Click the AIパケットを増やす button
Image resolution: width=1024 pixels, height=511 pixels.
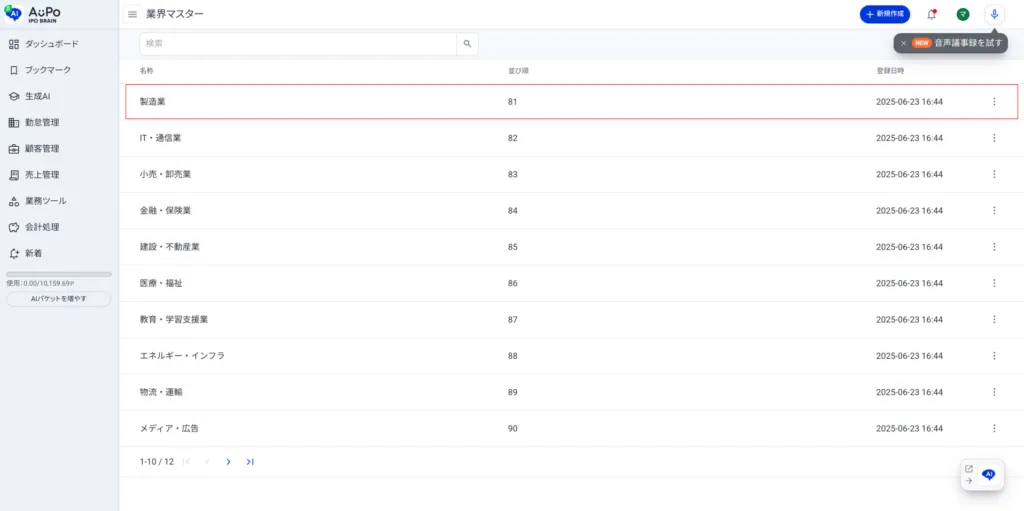(x=59, y=299)
